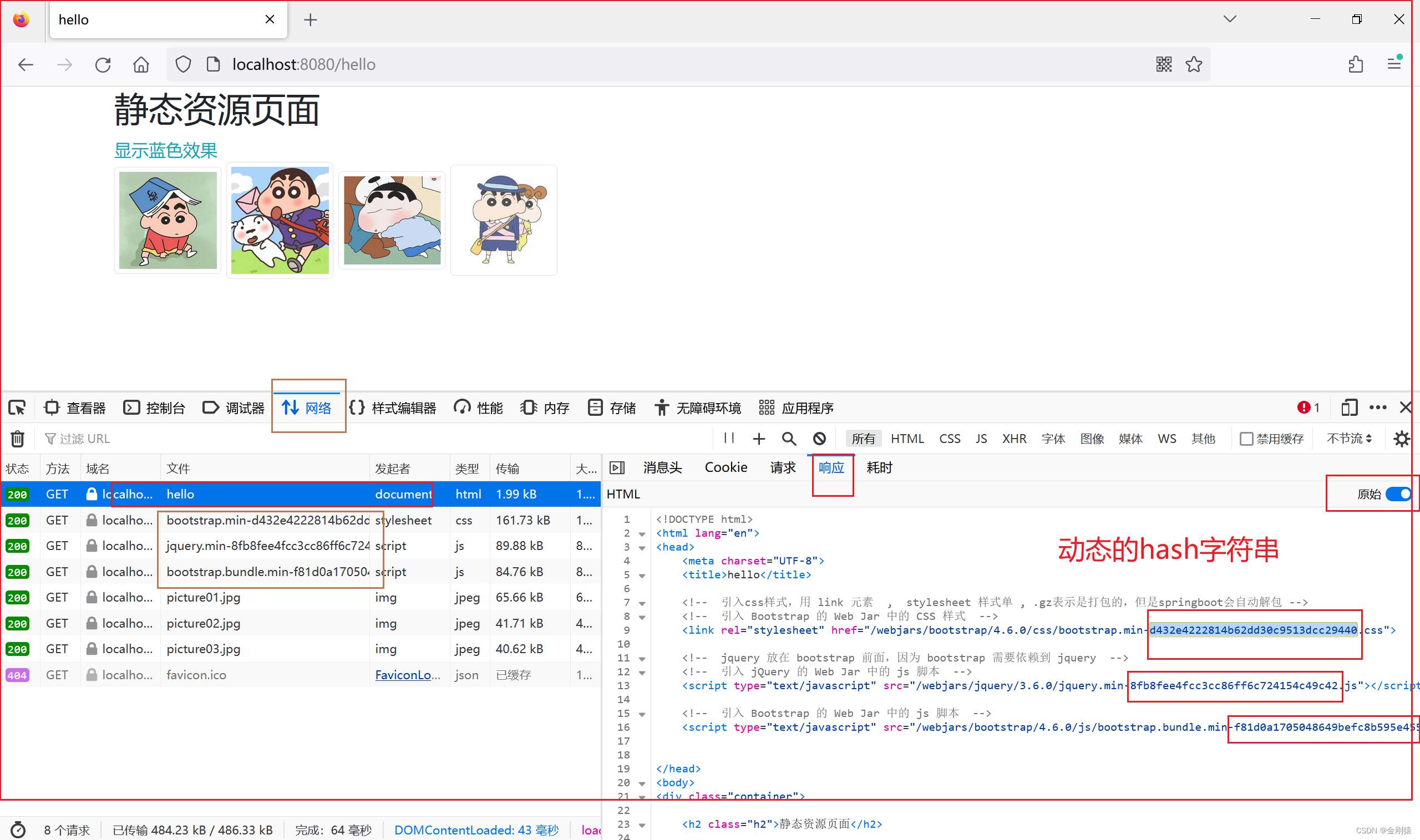Image resolution: width=1420 pixels, height=840 pixels.
Task: Switch to the 调试器 debugger tab
Action: tap(234, 408)
